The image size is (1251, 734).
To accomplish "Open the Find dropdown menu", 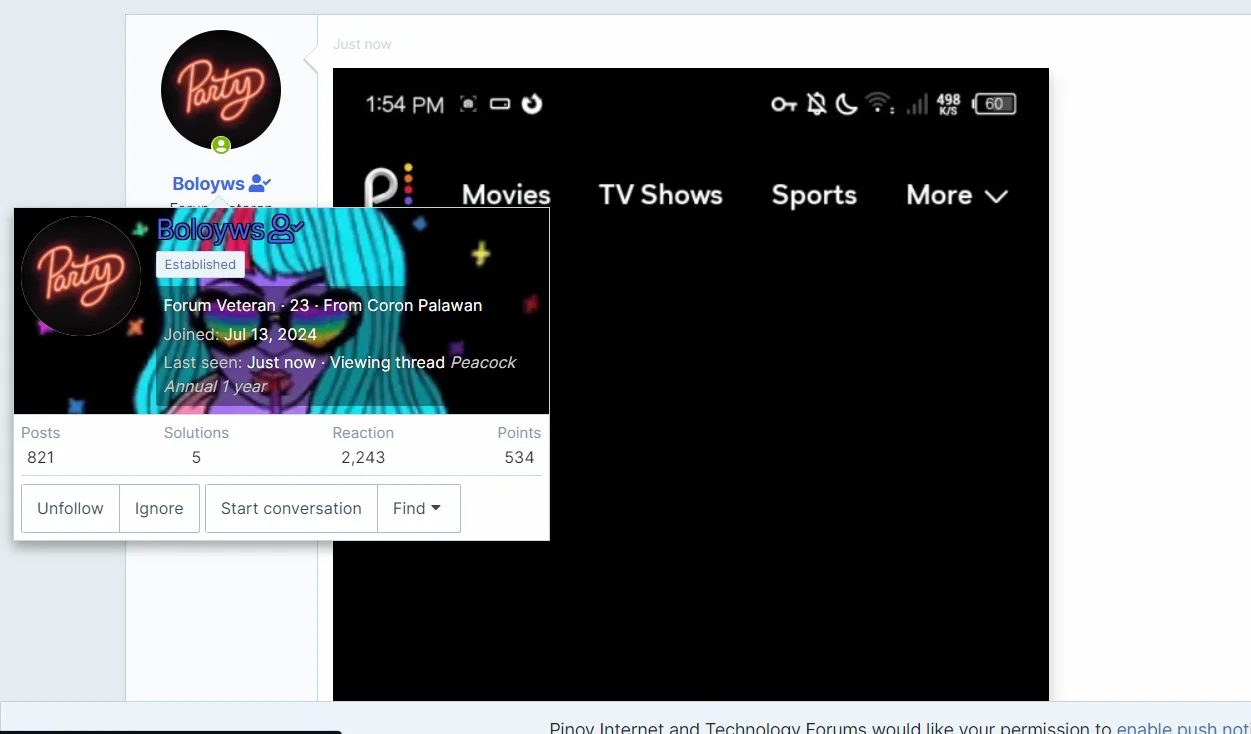I will [418, 508].
